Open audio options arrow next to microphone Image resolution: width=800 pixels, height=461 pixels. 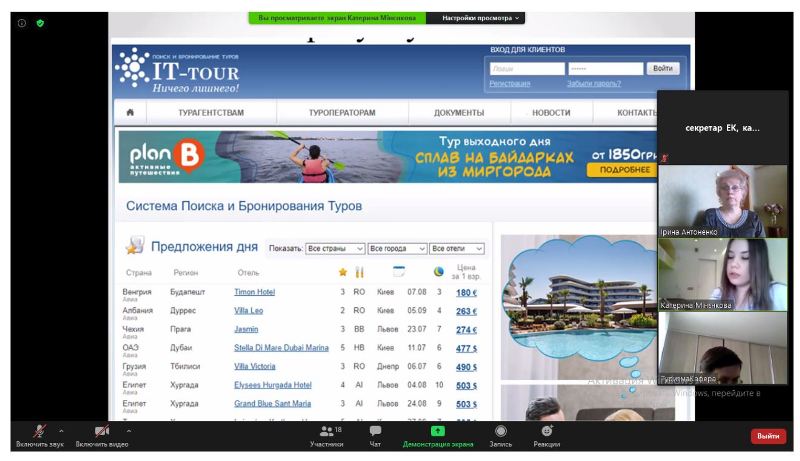click(61, 431)
